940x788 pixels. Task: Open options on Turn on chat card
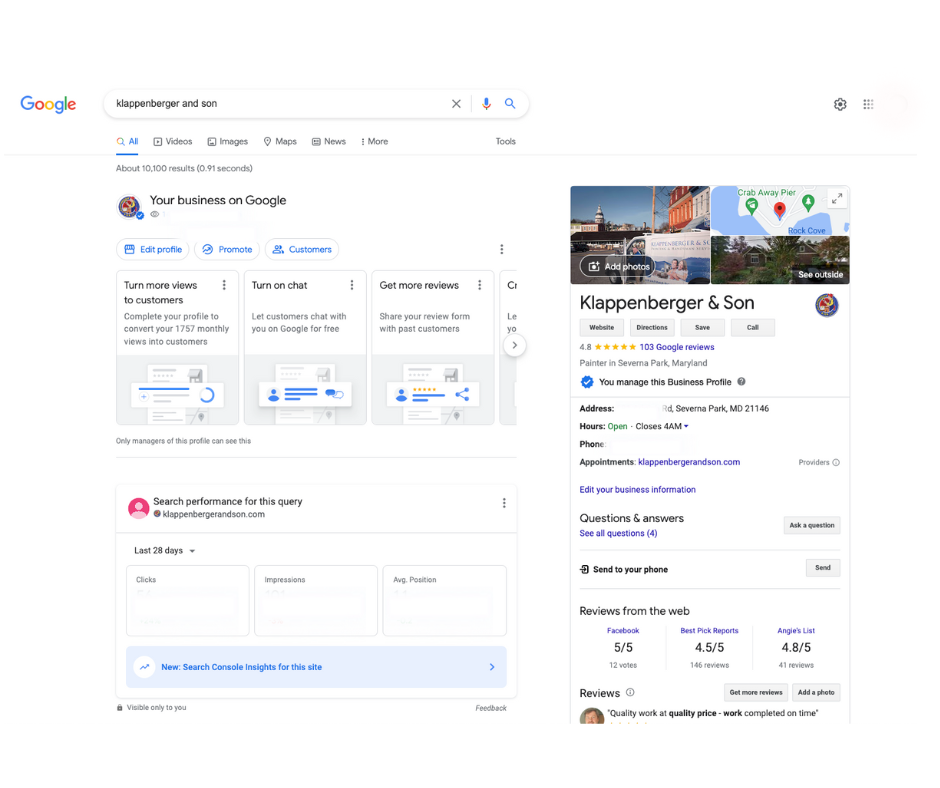pyautogui.click(x=352, y=285)
